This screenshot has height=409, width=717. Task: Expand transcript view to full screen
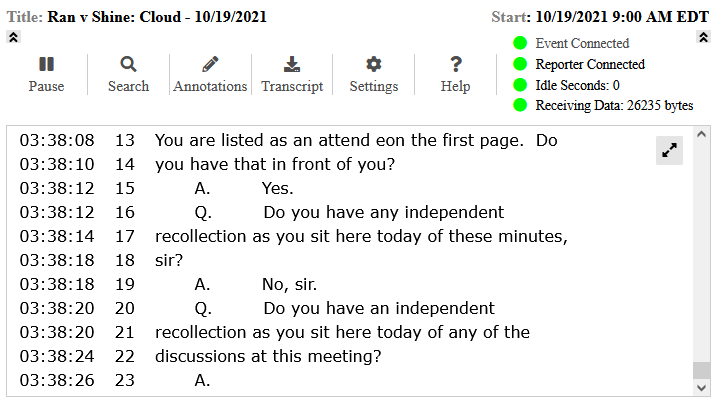669,150
